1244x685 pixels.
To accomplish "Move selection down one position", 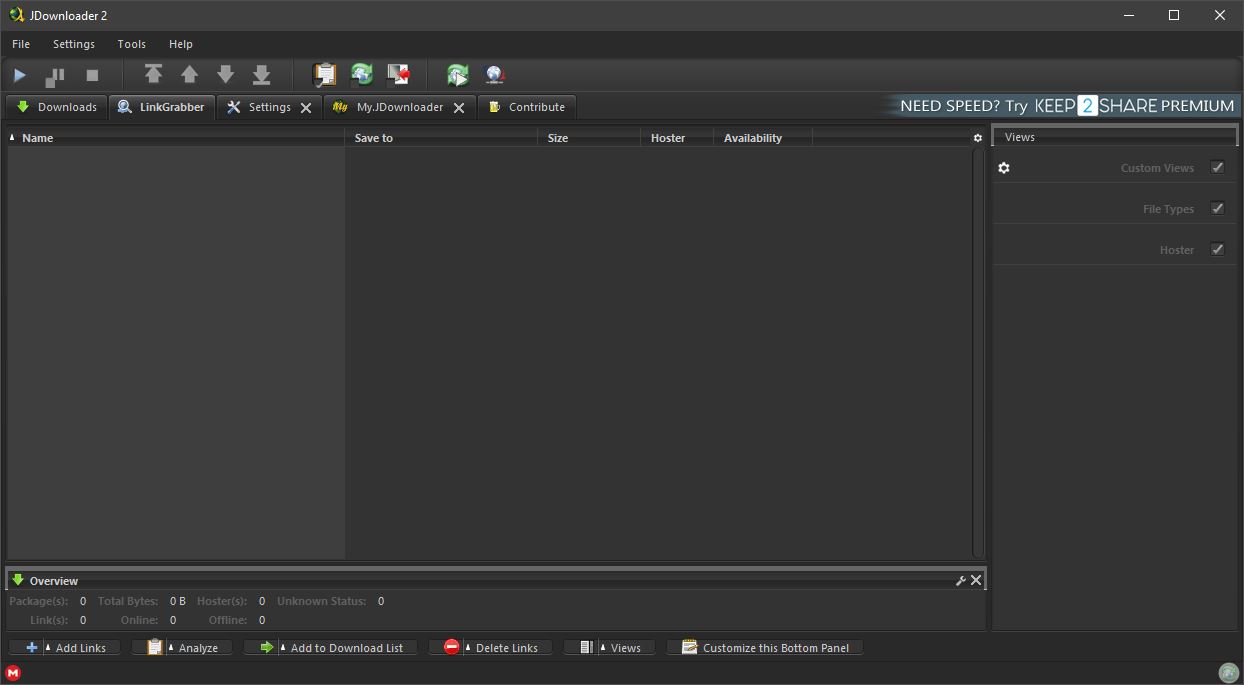I will [226, 74].
